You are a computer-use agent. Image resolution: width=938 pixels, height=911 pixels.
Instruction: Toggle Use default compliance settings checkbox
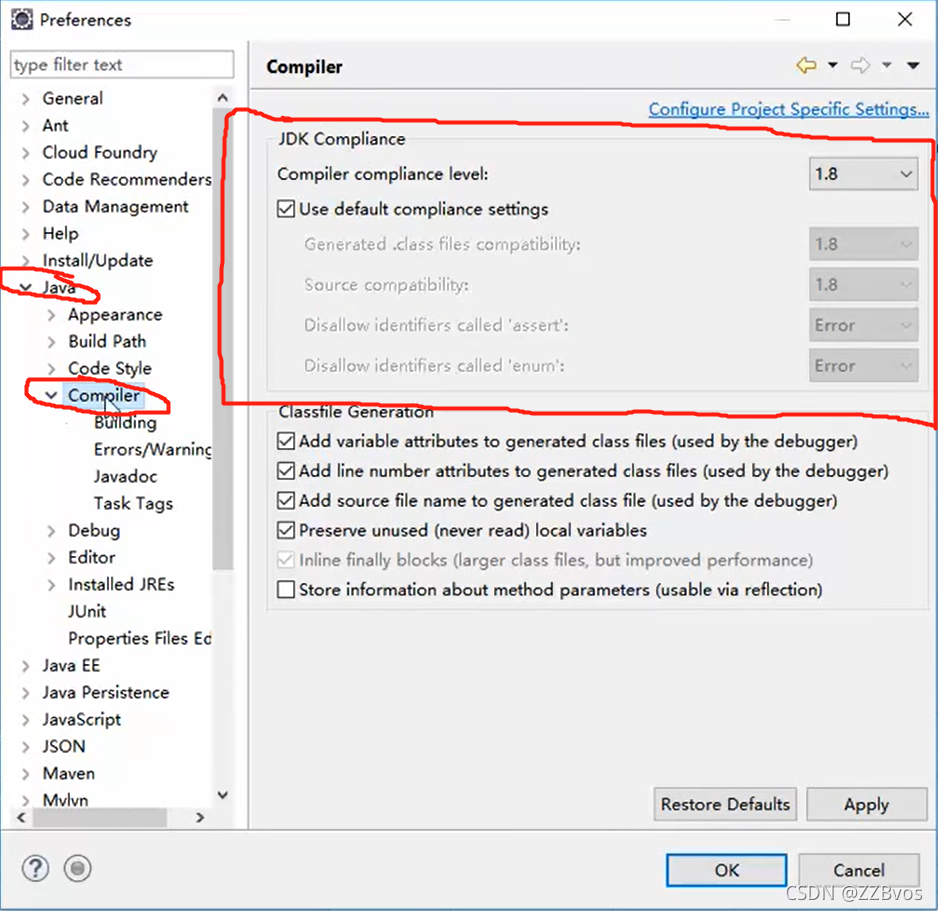click(x=286, y=209)
